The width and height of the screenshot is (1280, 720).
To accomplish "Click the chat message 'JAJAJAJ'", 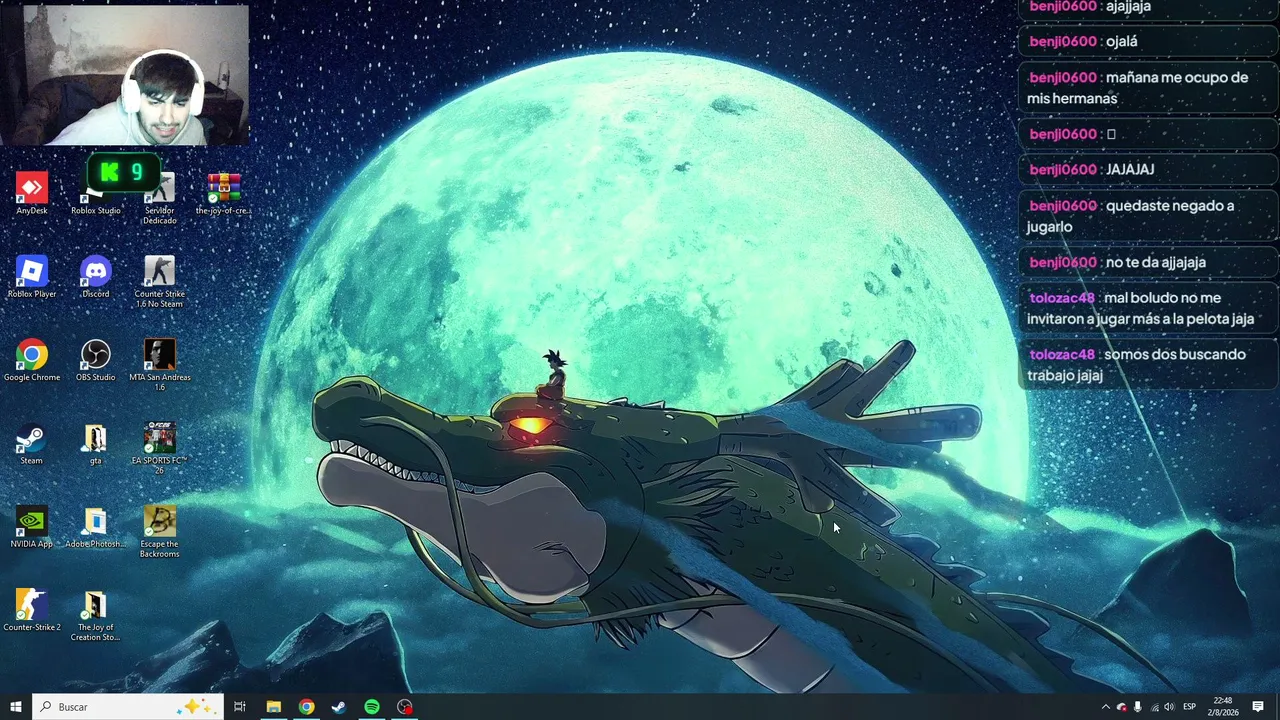I will pyautogui.click(x=1149, y=169).
